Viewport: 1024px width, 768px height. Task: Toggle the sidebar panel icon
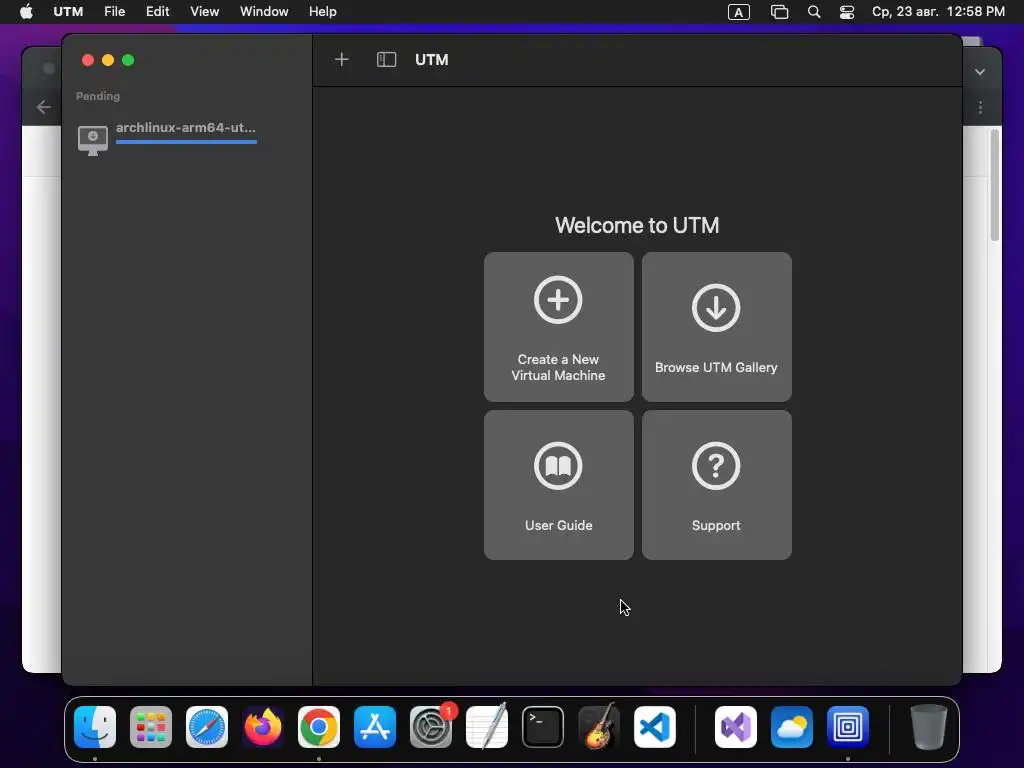pyautogui.click(x=387, y=59)
